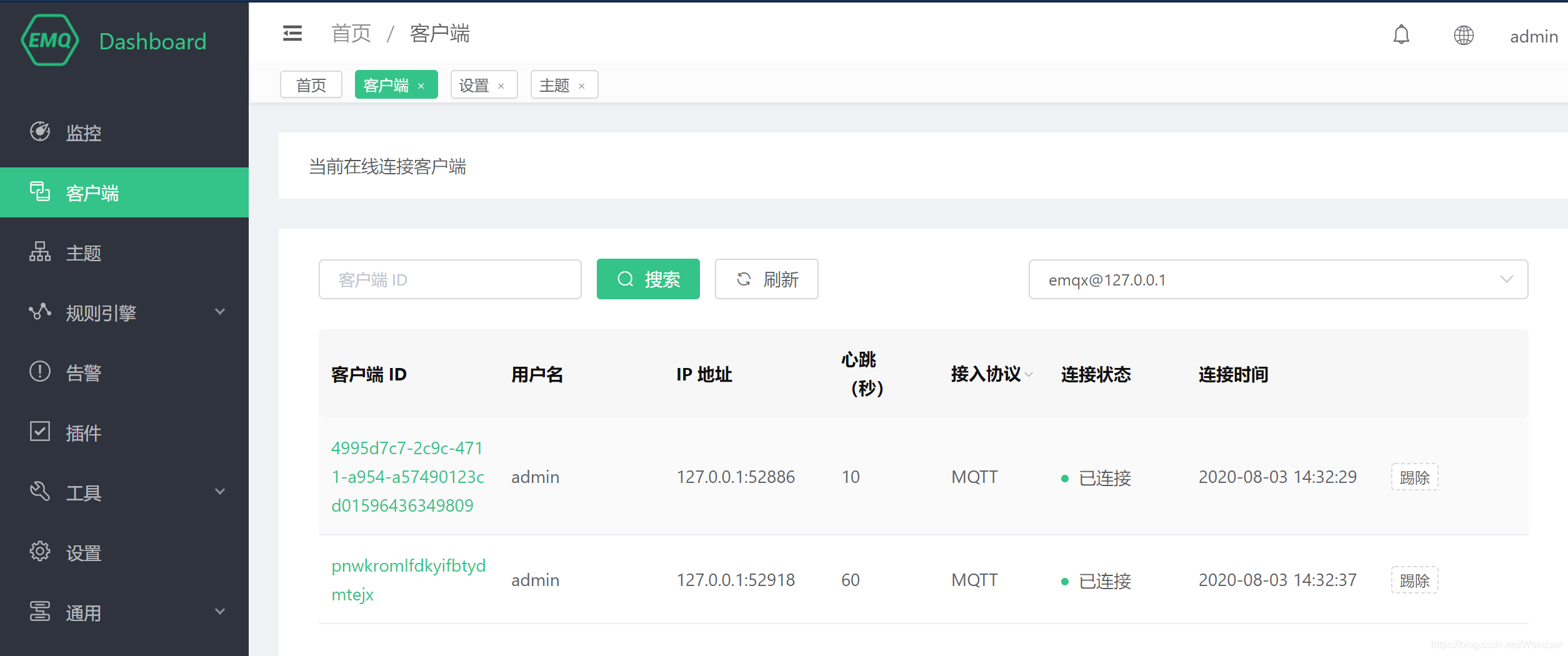1568x656 pixels.
Task: Click the 告警 alert exclamation icon
Action: coord(40,372)
